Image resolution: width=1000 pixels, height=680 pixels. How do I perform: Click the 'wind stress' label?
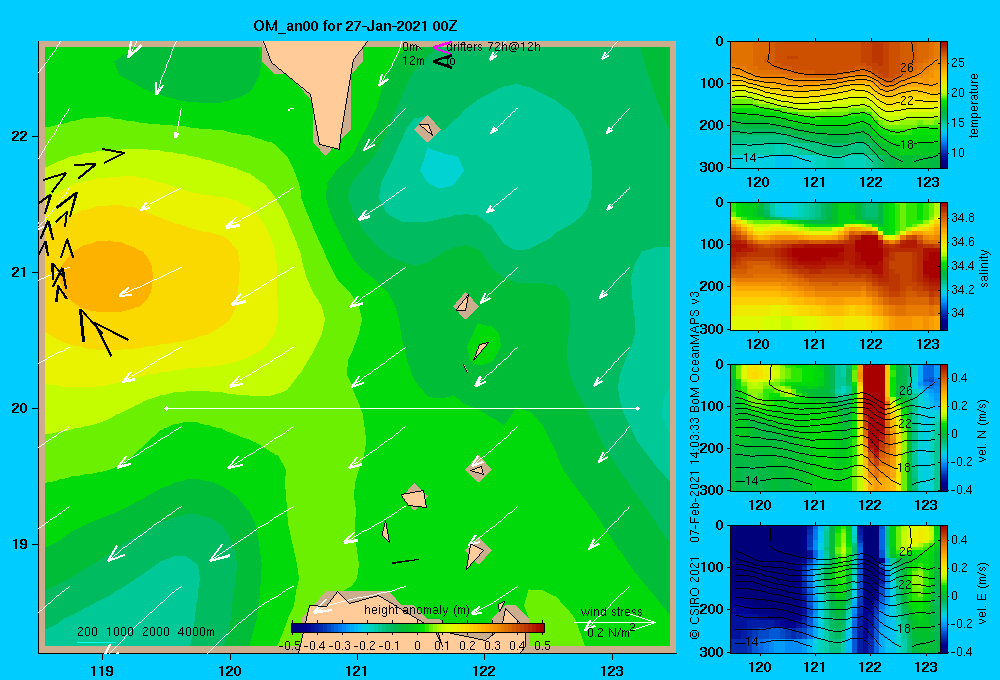pos(611,611)
